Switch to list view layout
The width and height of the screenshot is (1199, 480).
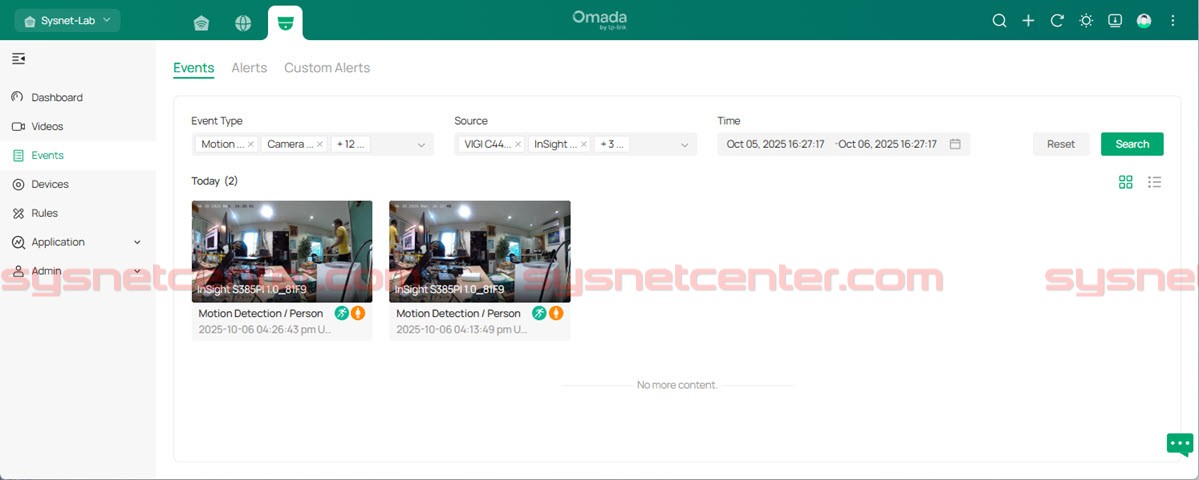1154,182
